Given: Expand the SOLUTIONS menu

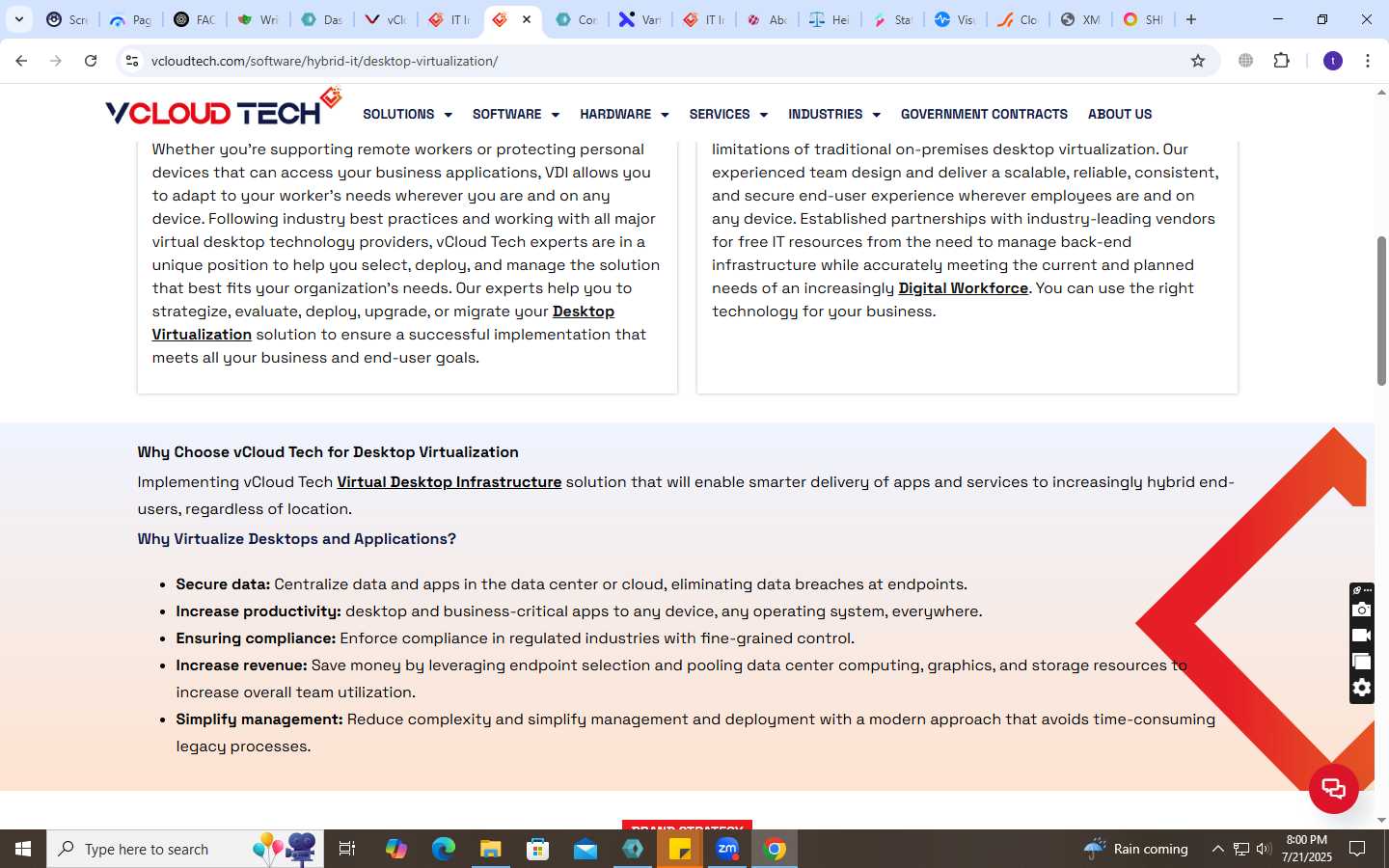Looking at the screenshot, I should point(407,114).
